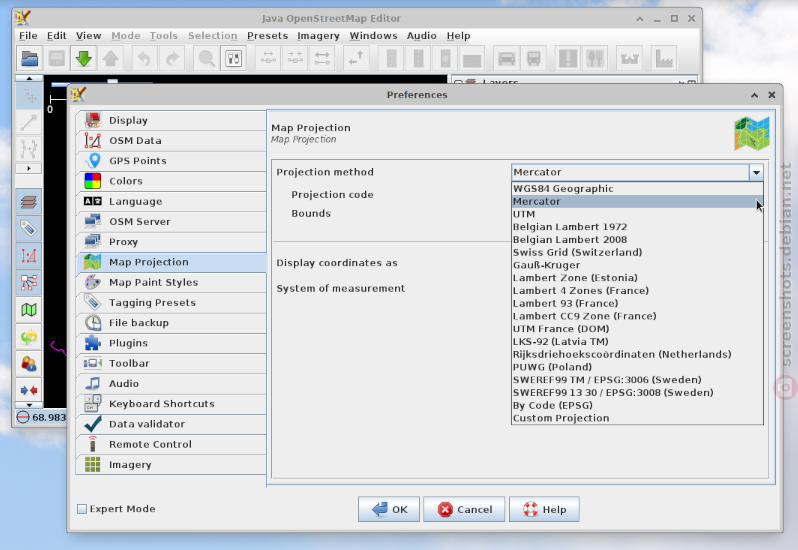Viewport: 798px width, 550px height.
Task: Pick Lambert 93 (France) option
Action: point(637,303)
